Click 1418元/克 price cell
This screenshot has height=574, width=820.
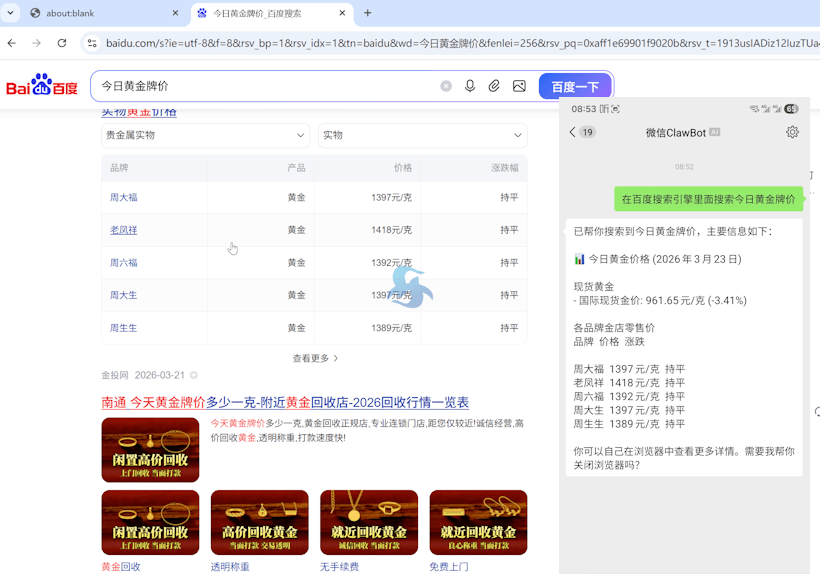(391, 230)
